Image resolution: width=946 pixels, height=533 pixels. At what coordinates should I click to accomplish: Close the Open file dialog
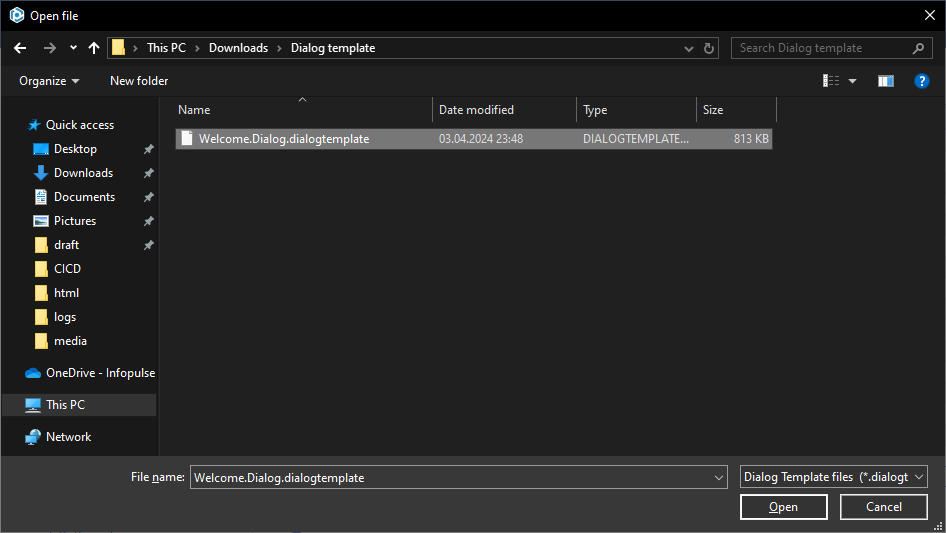(x=930, y=15)
